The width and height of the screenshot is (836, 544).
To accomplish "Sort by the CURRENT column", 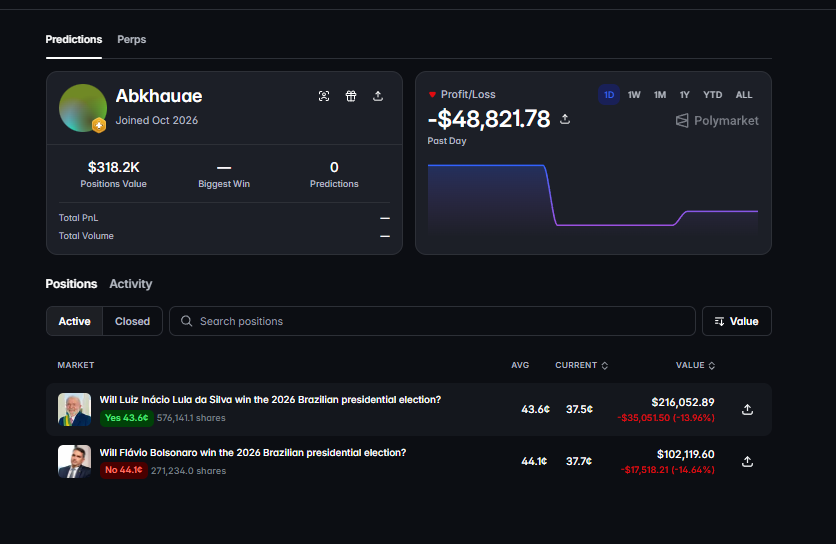I will (x=582, y=365).
